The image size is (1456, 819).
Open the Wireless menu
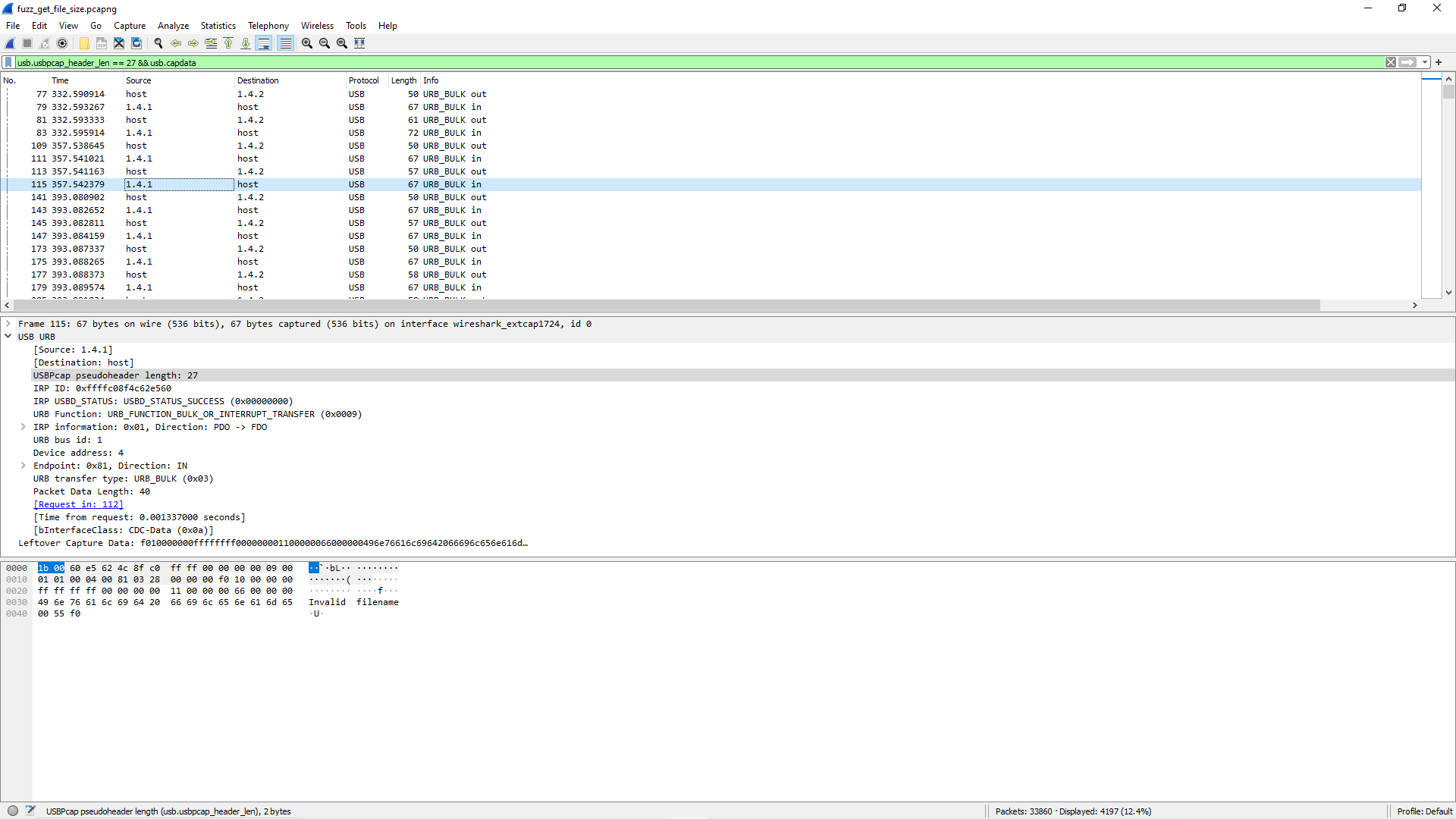click(317, 26)
